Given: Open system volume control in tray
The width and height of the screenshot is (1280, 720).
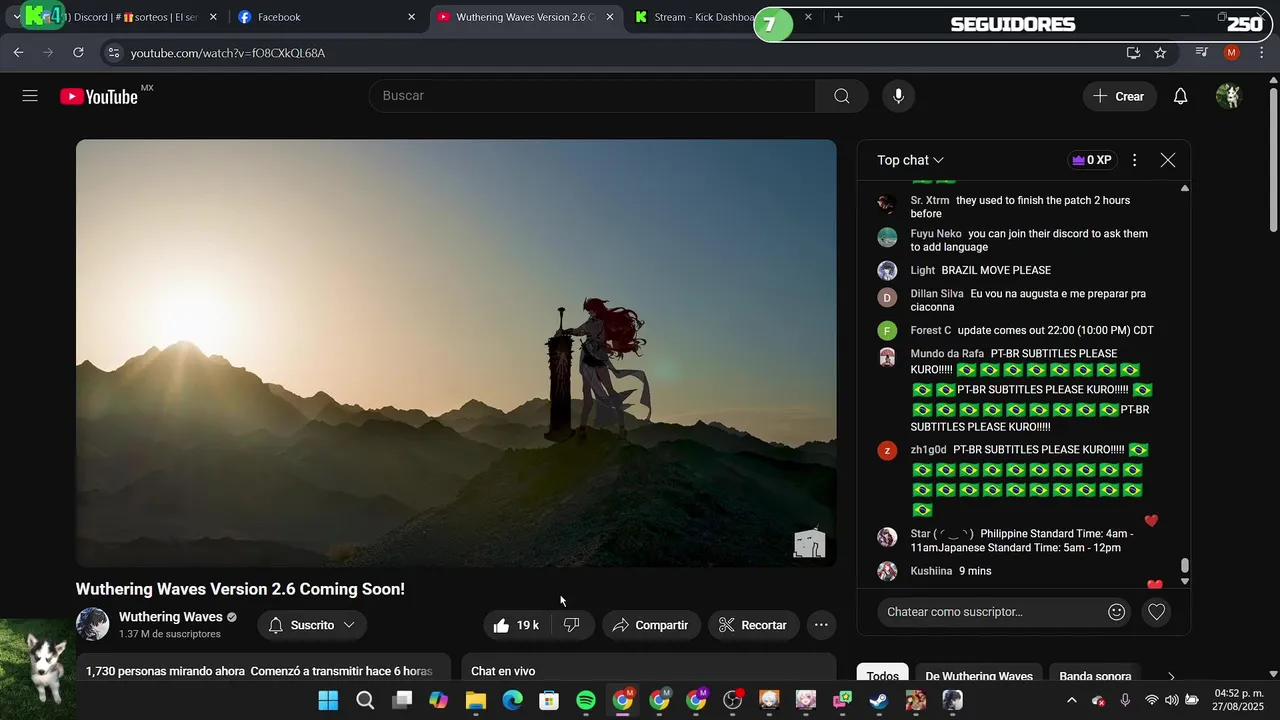Looking at the screenshot, I should (1172, 701).
